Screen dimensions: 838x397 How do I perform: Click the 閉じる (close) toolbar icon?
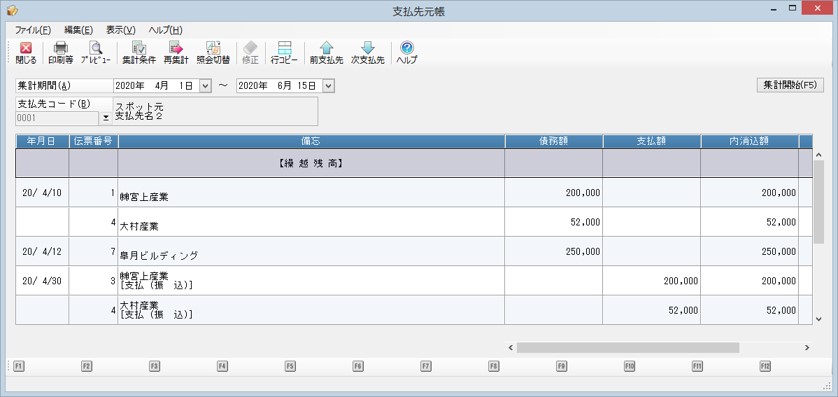(x=26, y=53)
